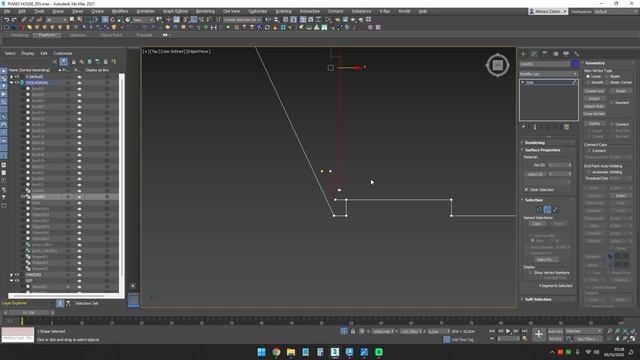Toggle the Reorient checkbox
Screen dimensions: 640x360
[612, 102]
